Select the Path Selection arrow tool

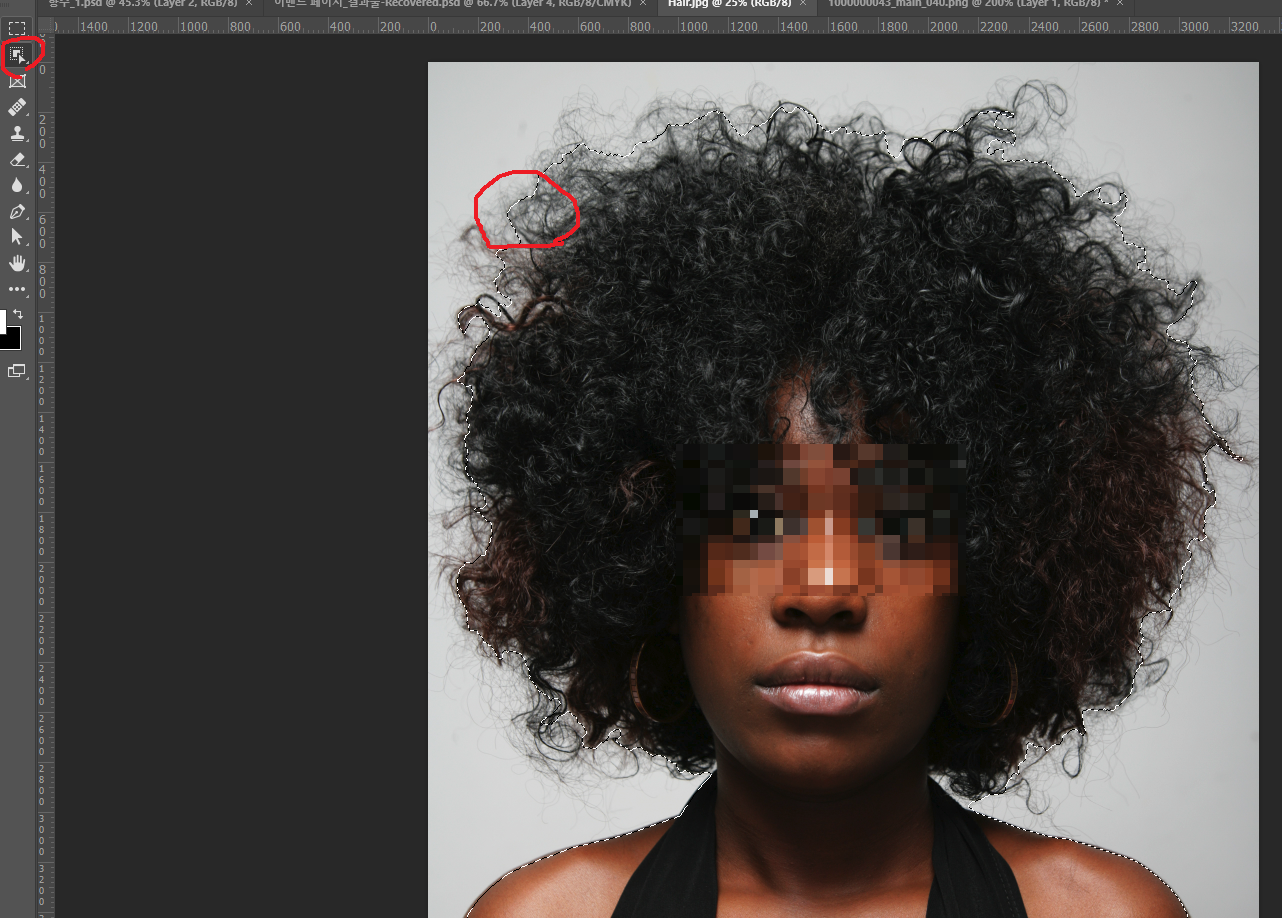[17, 237]
